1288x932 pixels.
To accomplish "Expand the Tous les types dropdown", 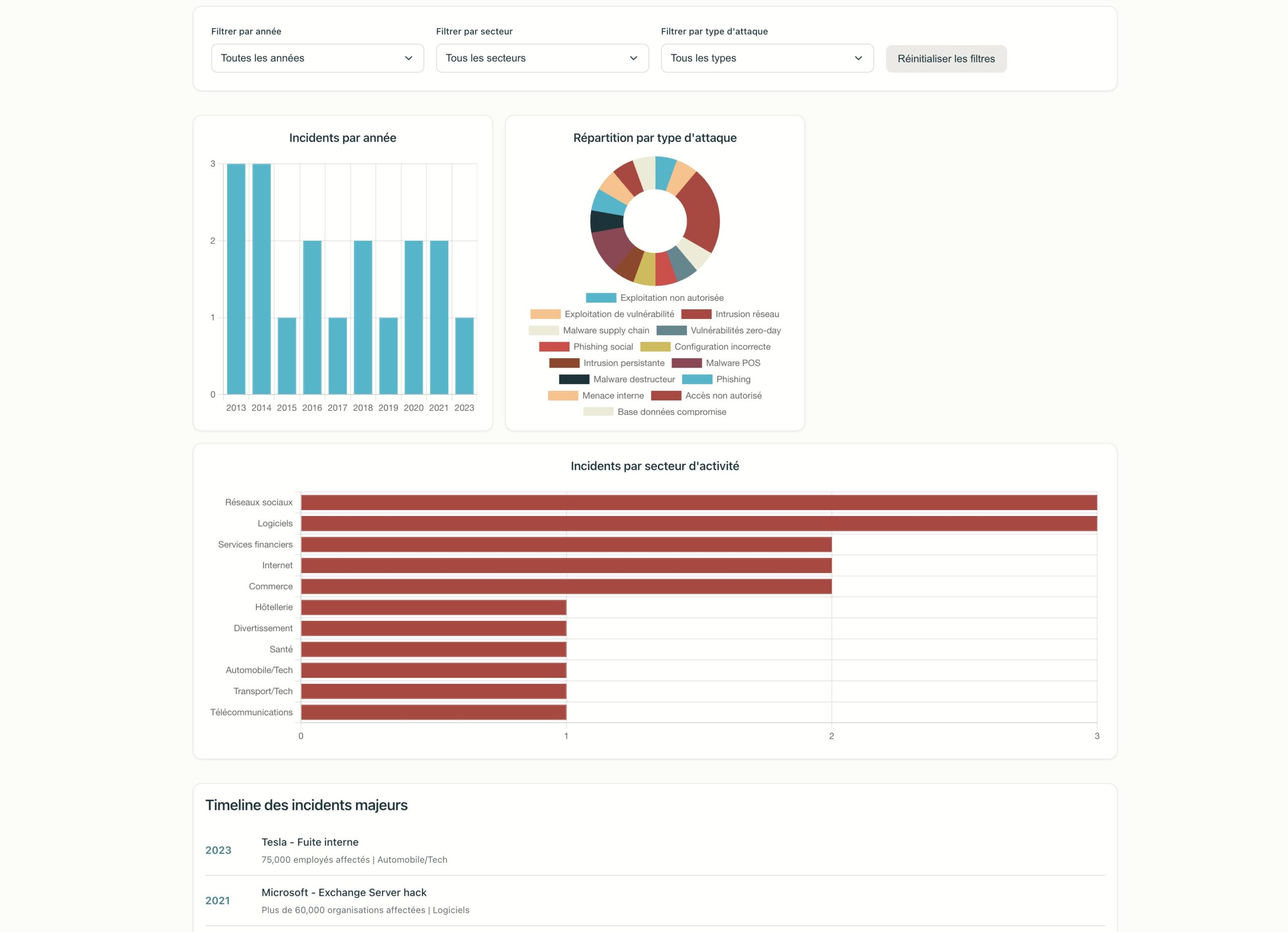I will [767, 58].
